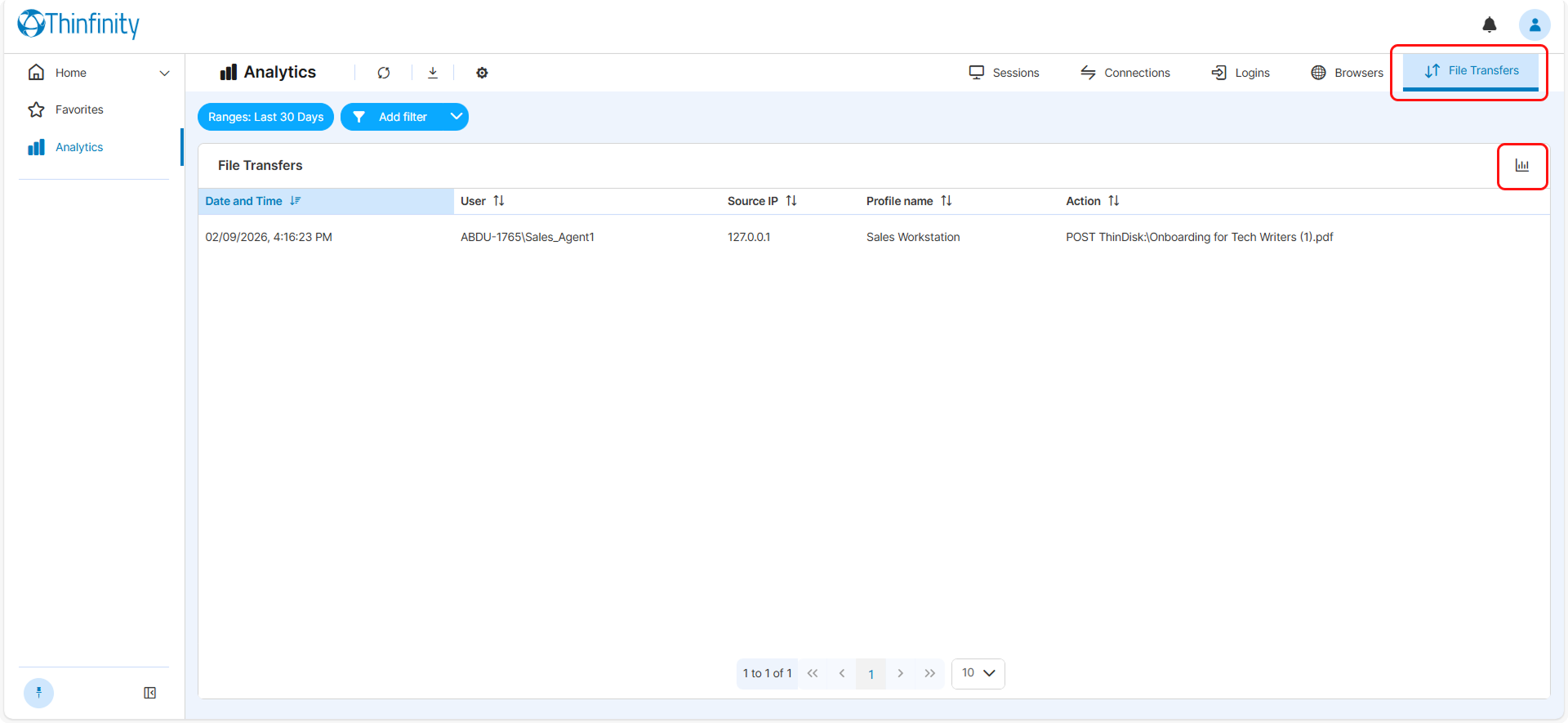This screenshot has width=1568, height=723.
Task: Open Favorites in the sidebar
Action: click(x=79, y=109)
